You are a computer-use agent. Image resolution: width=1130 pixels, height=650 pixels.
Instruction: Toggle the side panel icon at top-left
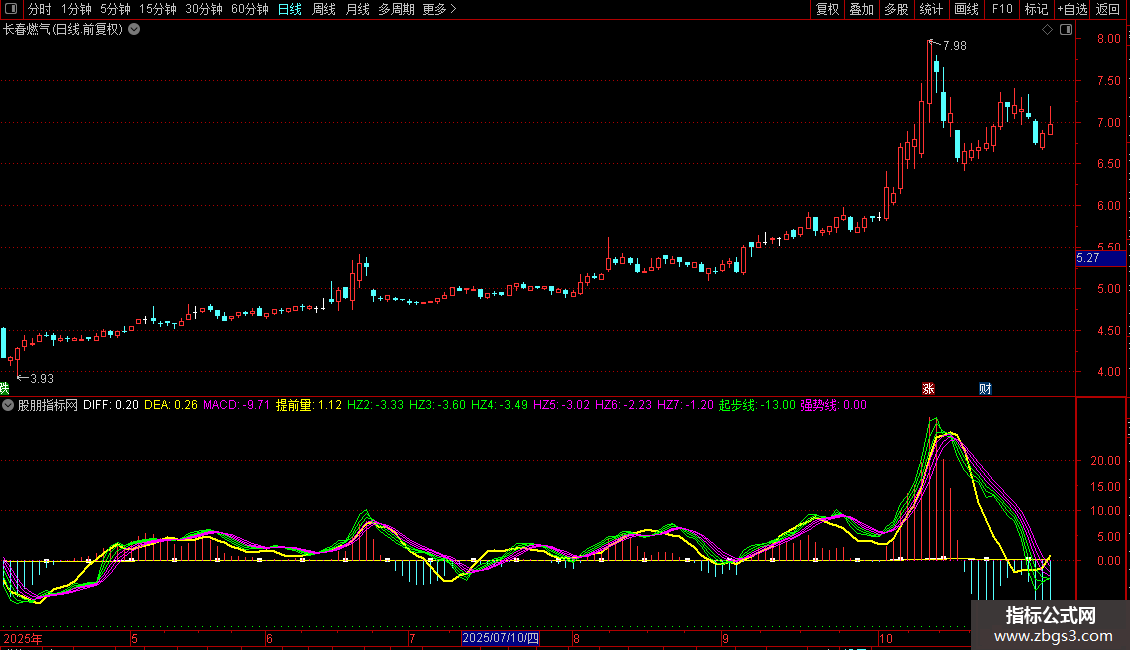coord(11,9)
